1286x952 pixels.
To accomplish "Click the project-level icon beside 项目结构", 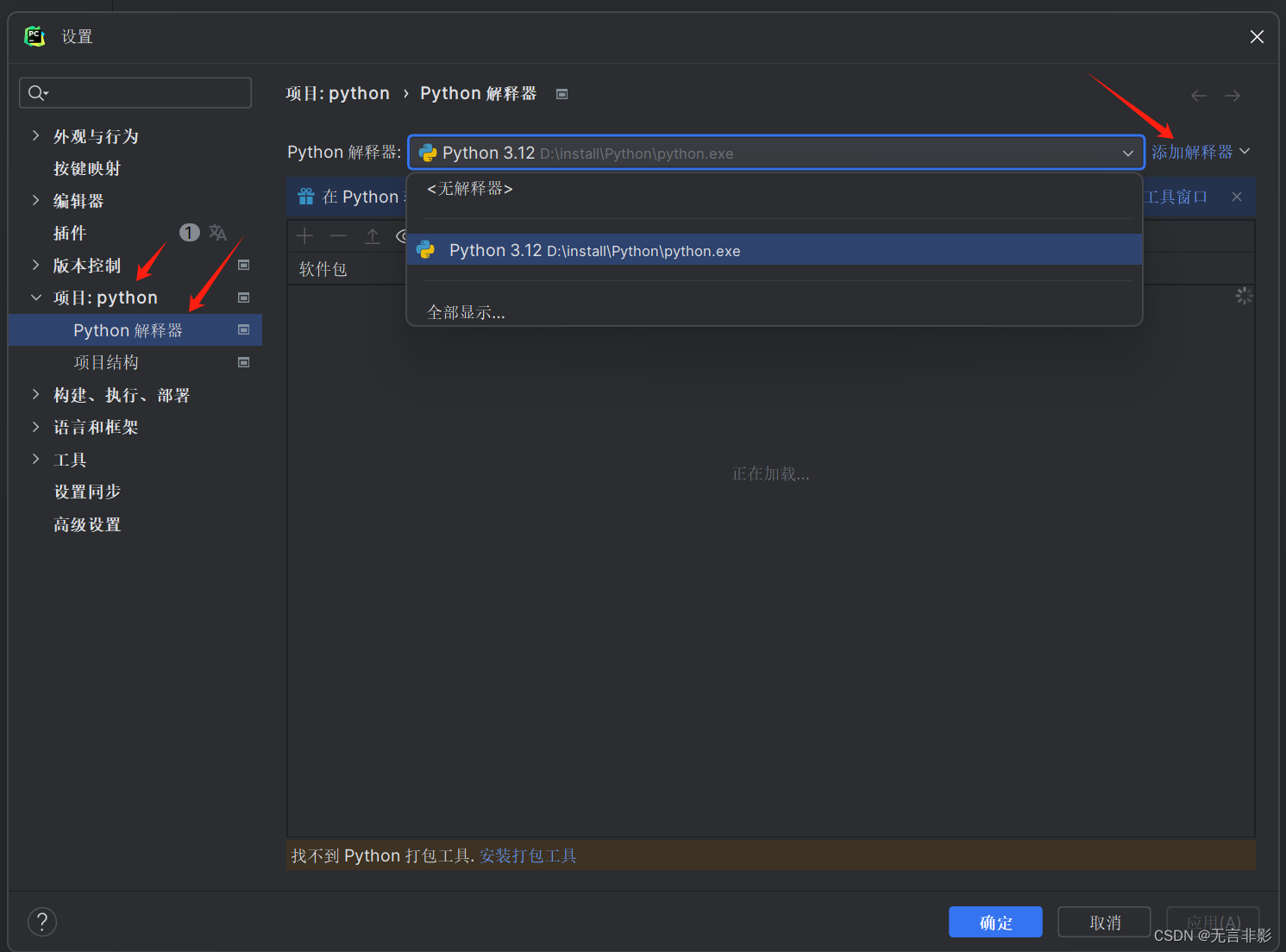I will tap(244, 362).
